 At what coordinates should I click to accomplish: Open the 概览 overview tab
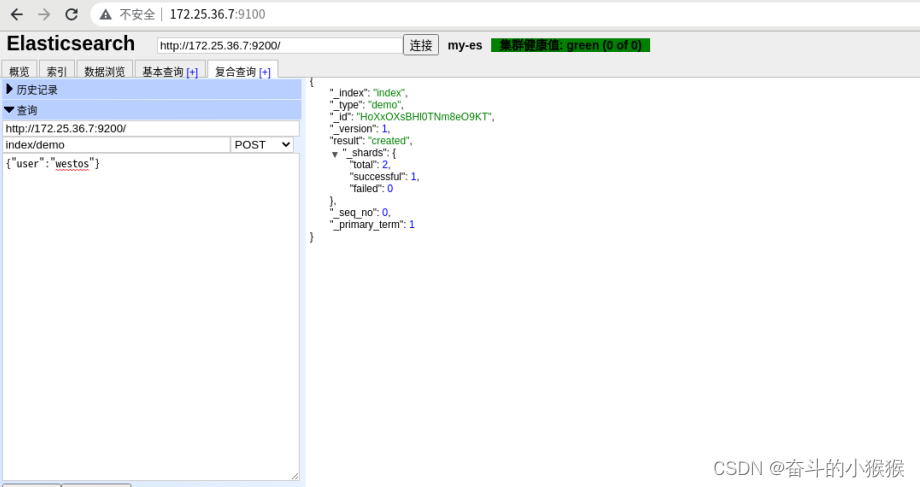tap(19, 71)
